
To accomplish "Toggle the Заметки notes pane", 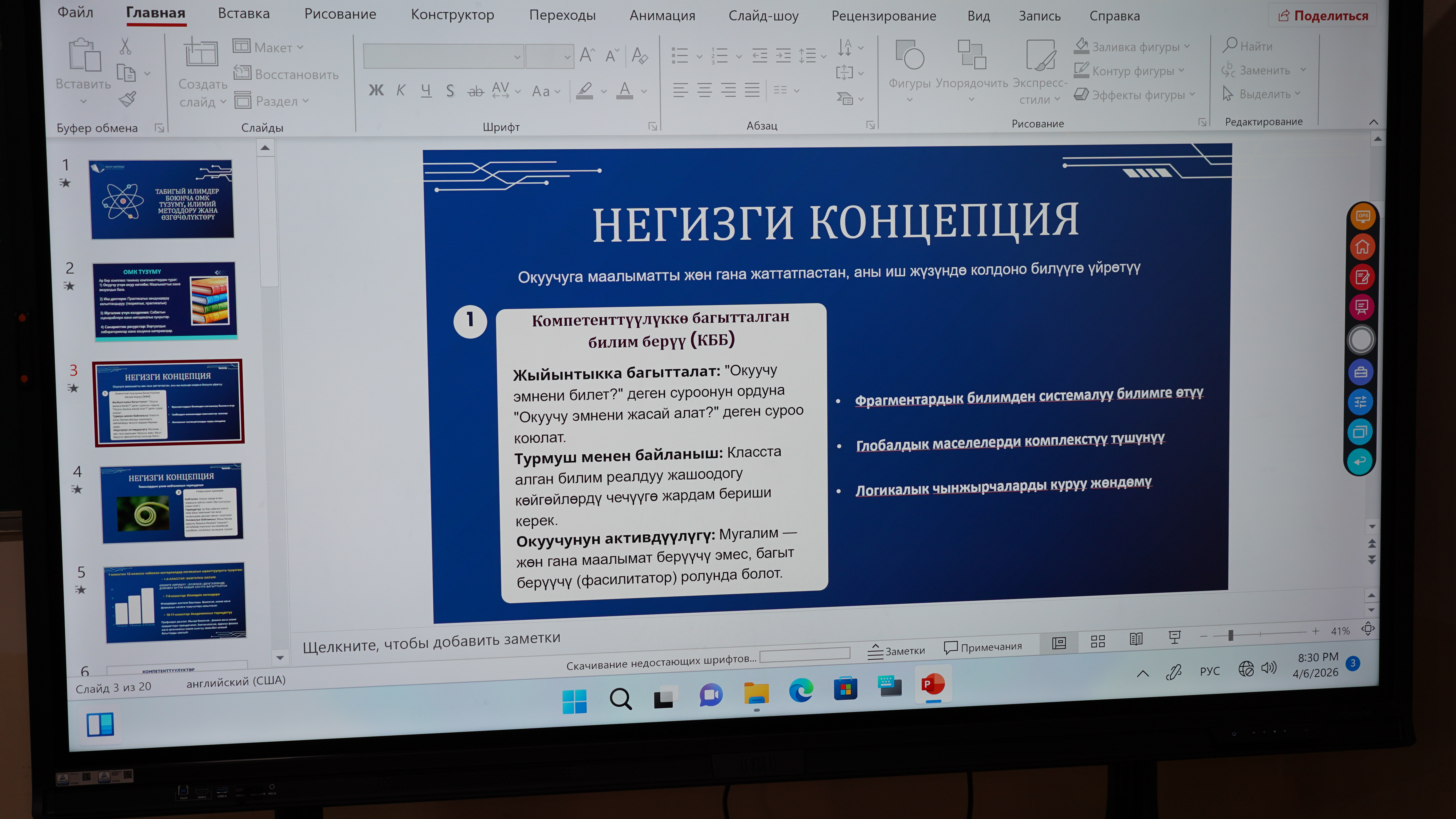I will [x=896, y=651].
